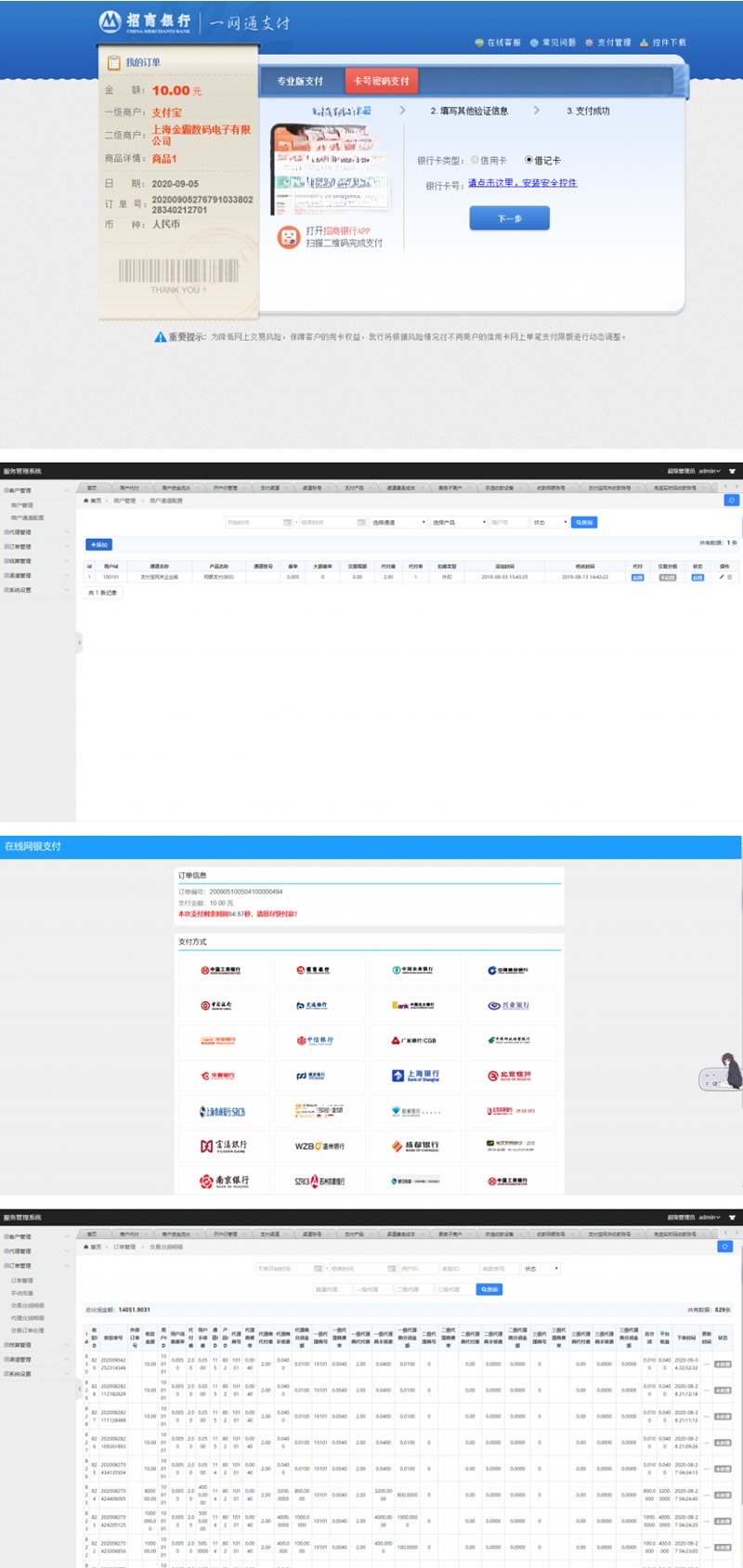Viewport: 743px width, 1568px height.
Task: Select the 信用卡 credit card radio button
Action: tap(475, 160)
